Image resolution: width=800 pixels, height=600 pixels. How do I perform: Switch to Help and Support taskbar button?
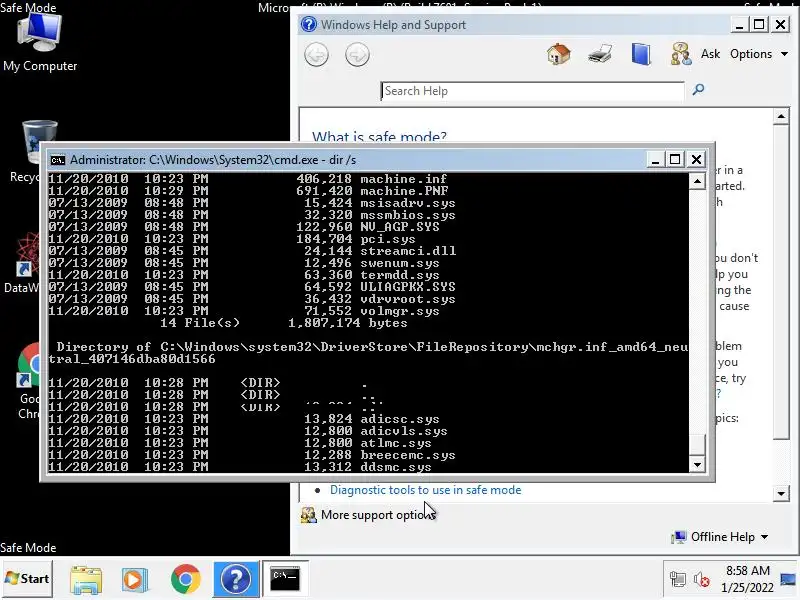[236, 579]
